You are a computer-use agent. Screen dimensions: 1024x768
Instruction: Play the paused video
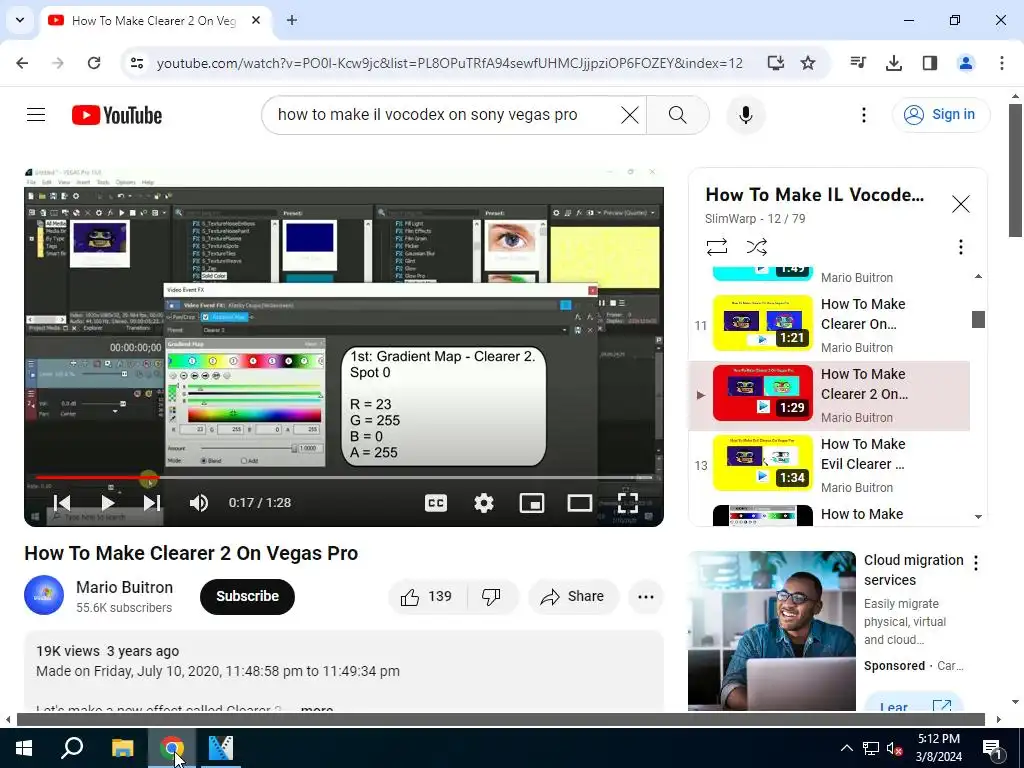[x=108, y=502]
